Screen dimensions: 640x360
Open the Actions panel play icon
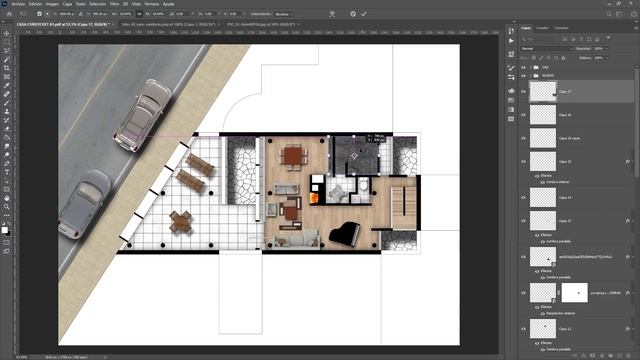511,41
